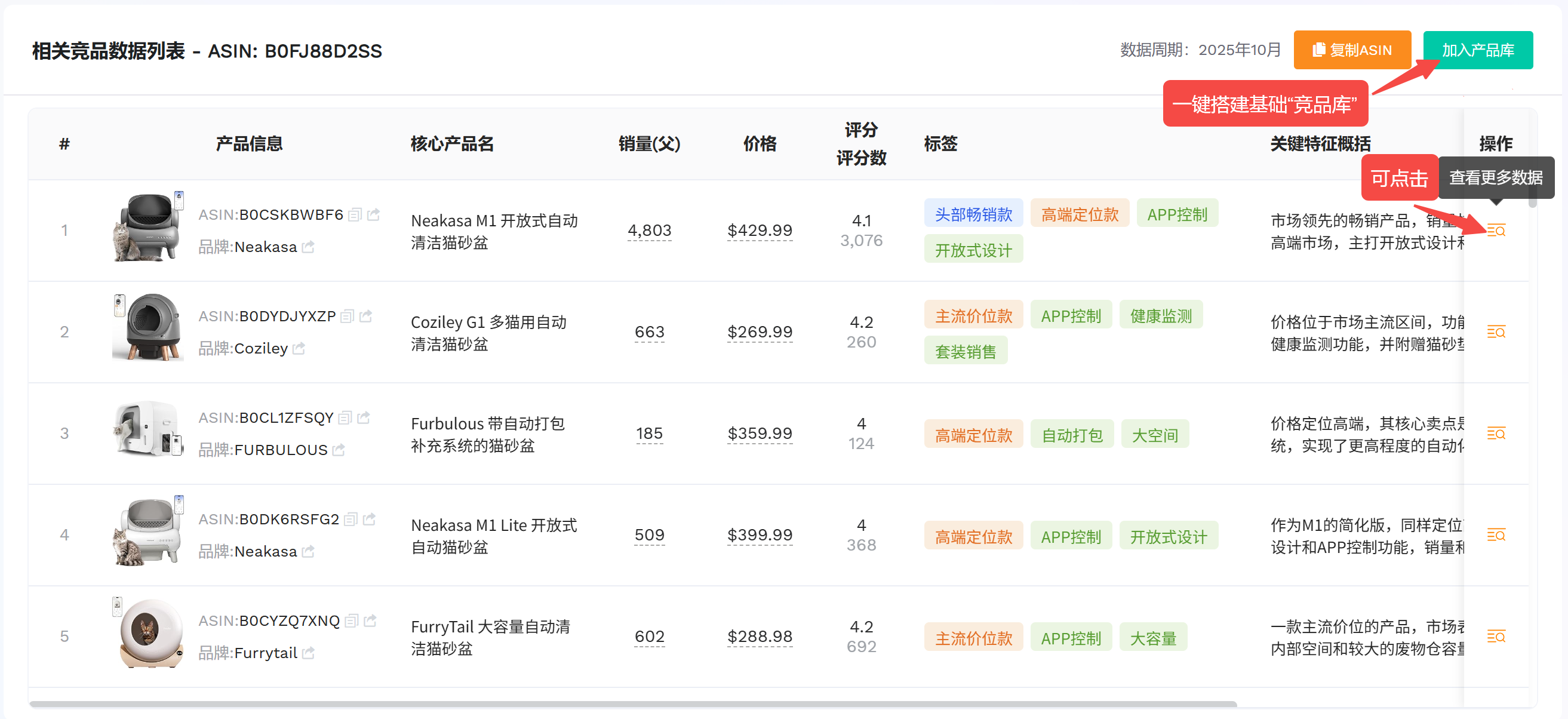The image size is (1568, 719).
Task: Open external link for ASIN B0CYZQ7XNQ
Action: coord(370,620)
